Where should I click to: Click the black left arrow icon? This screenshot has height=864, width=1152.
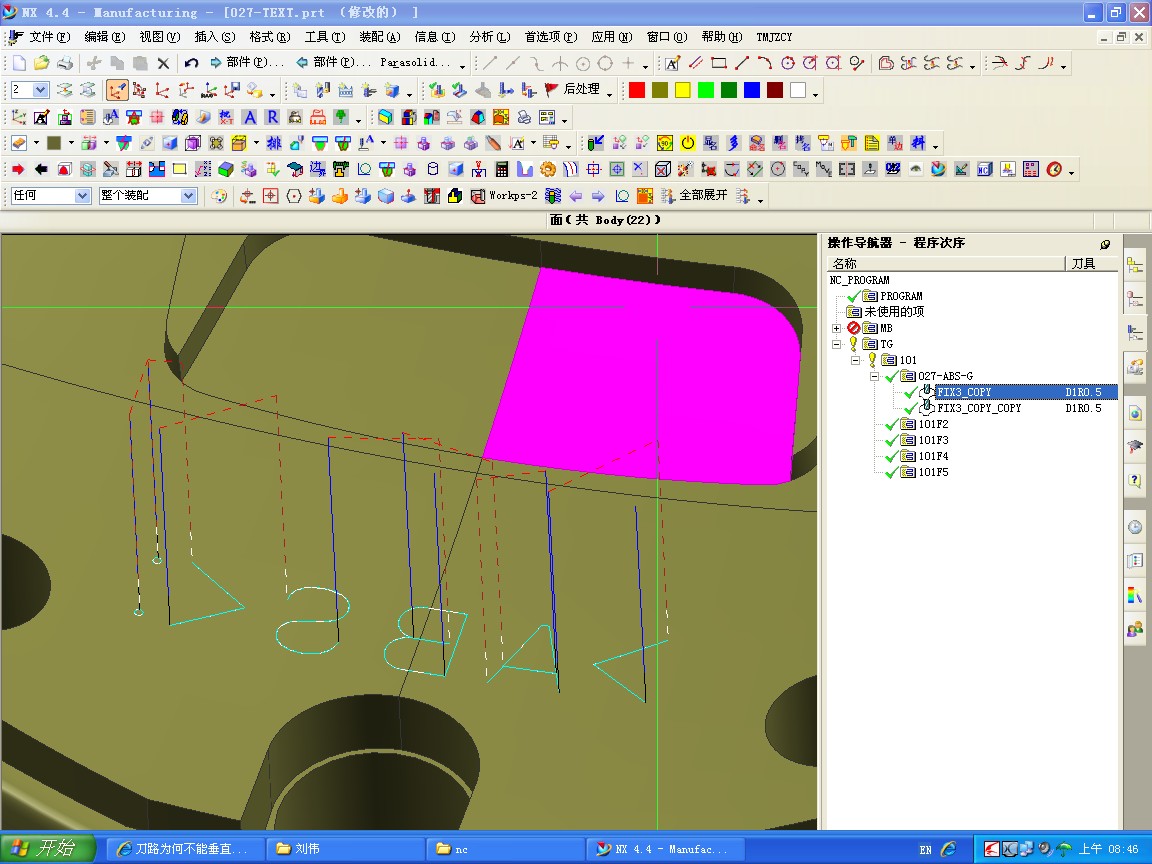pos(41,170)
